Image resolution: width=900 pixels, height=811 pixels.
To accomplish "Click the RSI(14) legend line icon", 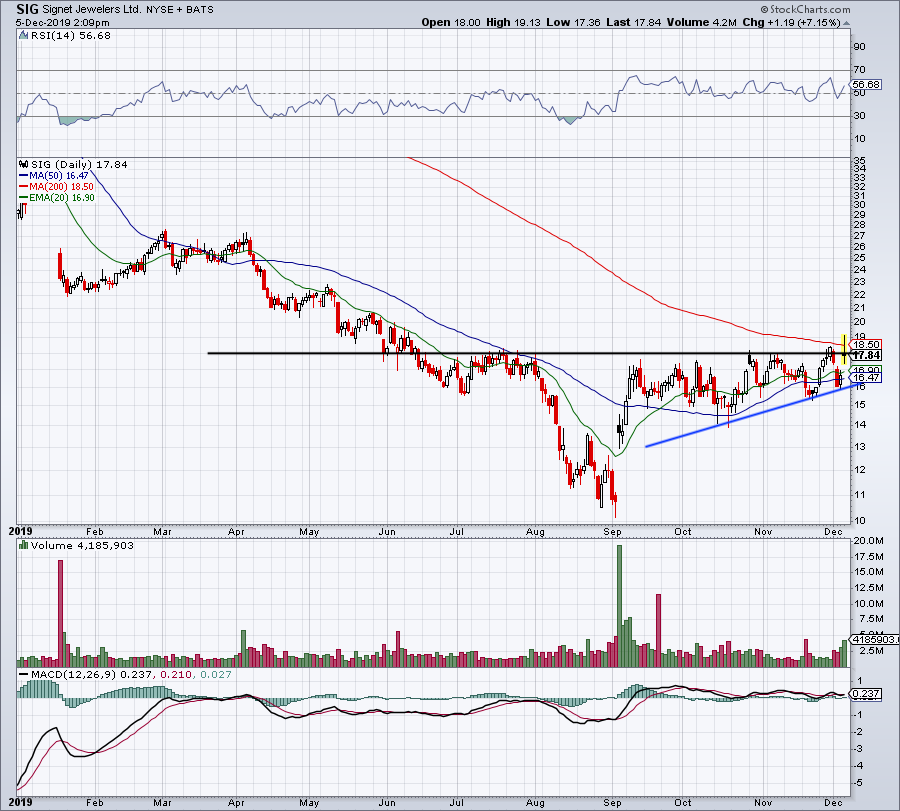I will [23, 36].
